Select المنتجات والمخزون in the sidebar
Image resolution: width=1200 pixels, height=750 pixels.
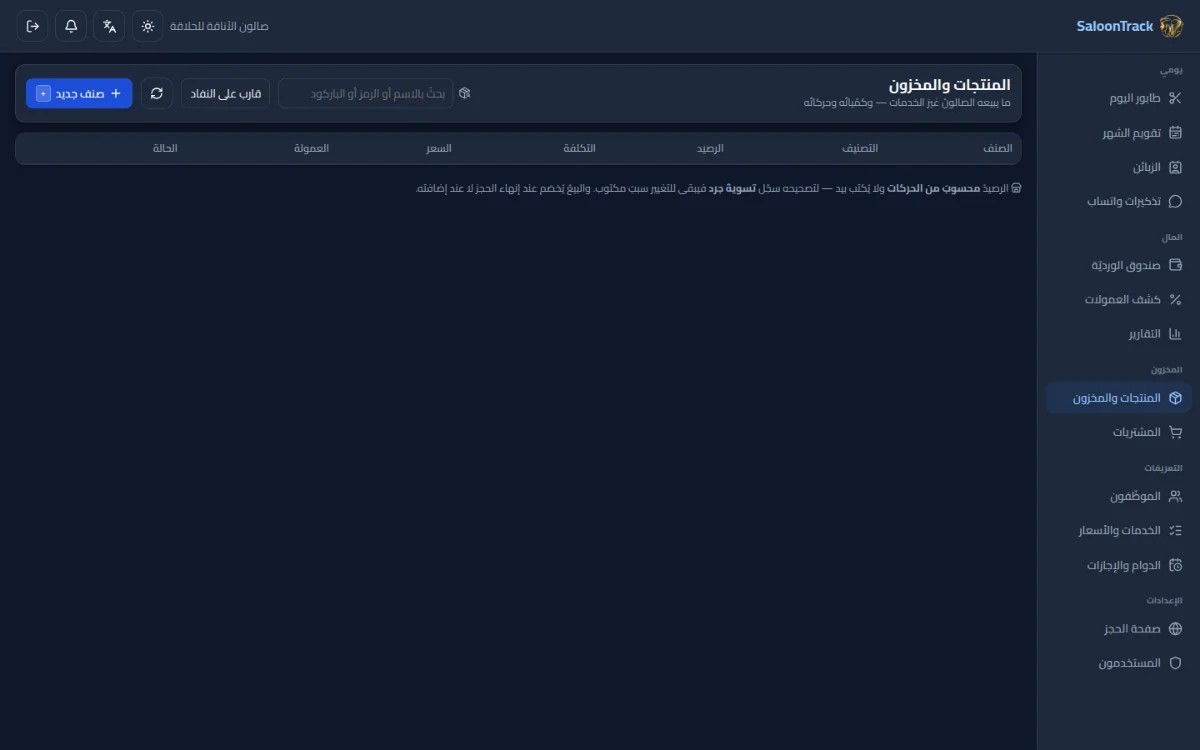click(x=1119, y=398)
